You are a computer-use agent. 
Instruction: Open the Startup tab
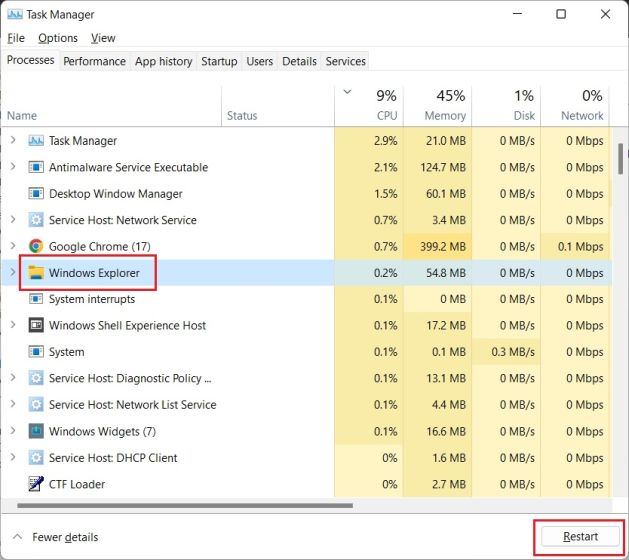tap(219, 61)
